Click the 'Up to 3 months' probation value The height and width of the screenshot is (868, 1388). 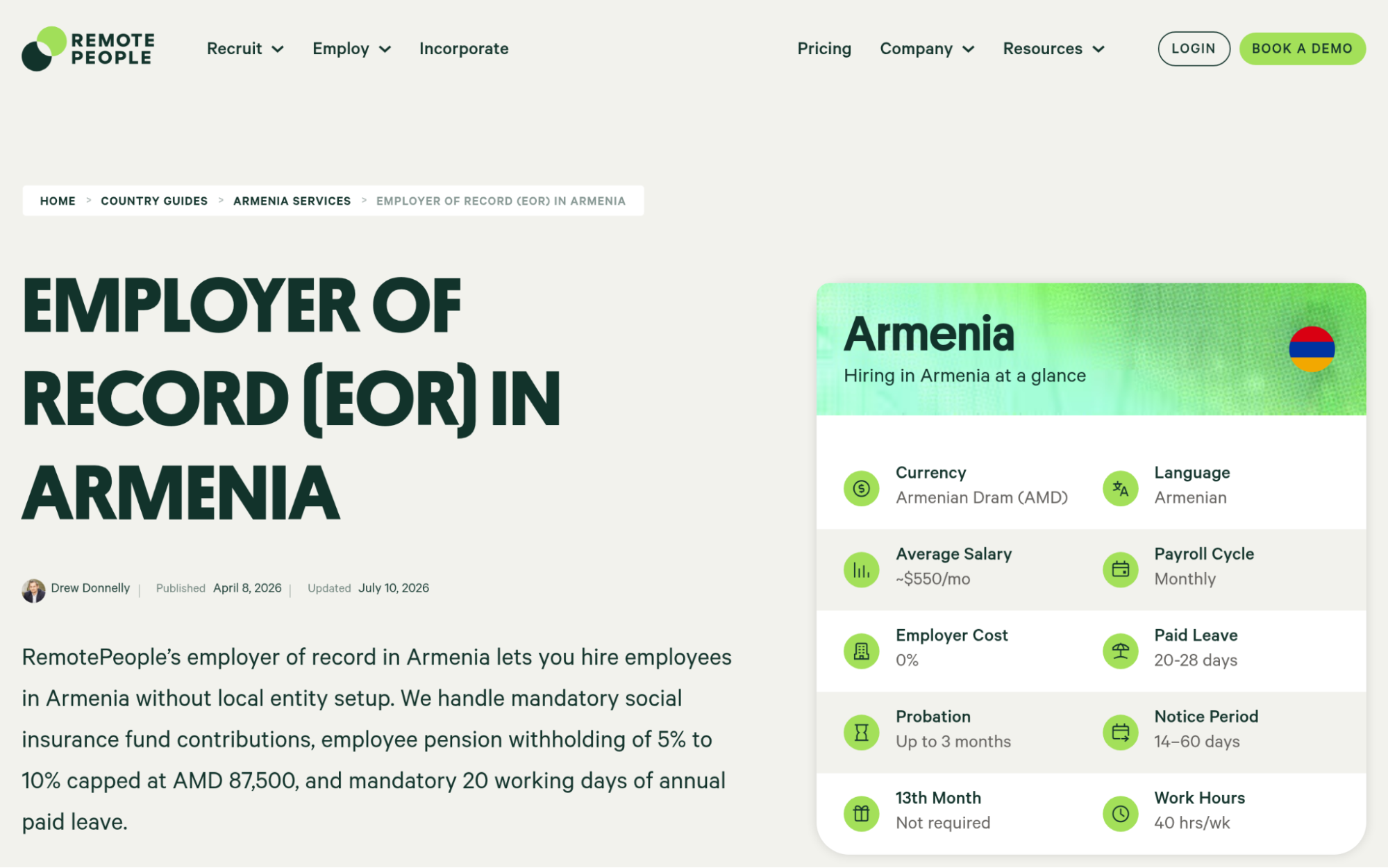tap(953, 742)
